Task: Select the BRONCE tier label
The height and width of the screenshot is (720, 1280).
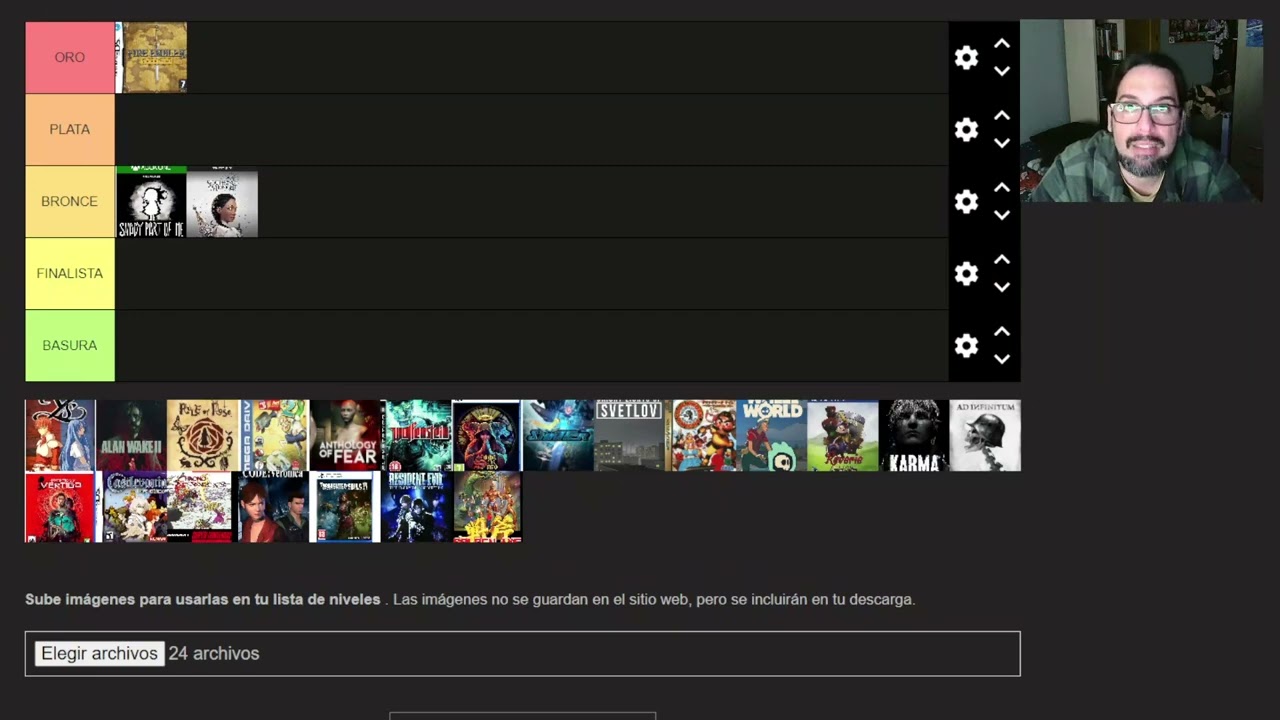Action: tap(70, 202)
